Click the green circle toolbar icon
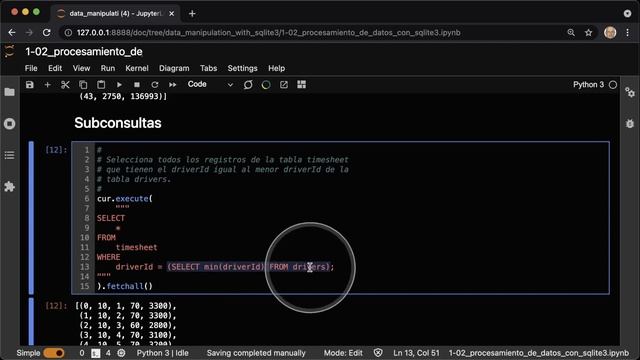Image resolution: width=640 pixels, height=360 pixels. [x=266, y=84]
